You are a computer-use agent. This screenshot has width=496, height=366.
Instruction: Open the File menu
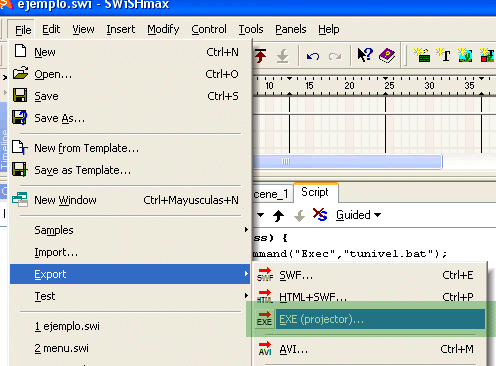[x=23, y=30]
